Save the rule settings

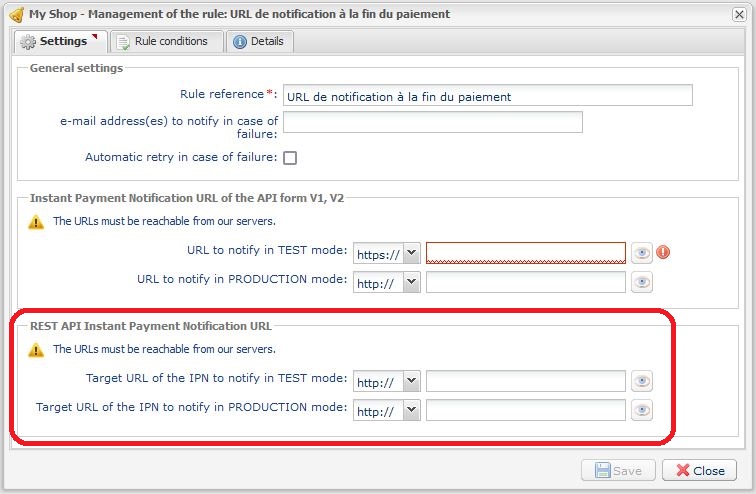tap(618, 470)
